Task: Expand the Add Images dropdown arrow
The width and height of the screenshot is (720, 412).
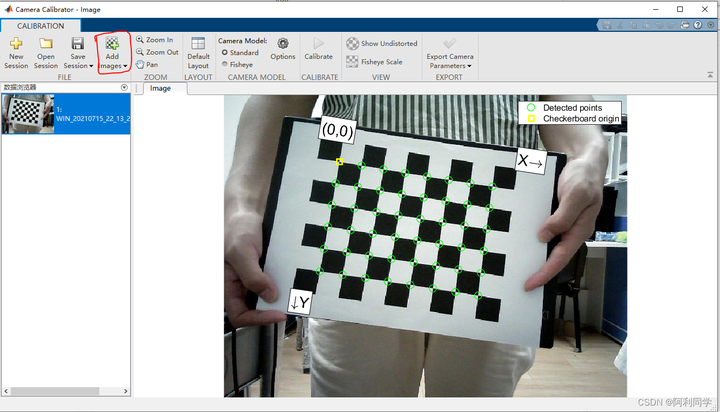Action: tap(125, 66)
